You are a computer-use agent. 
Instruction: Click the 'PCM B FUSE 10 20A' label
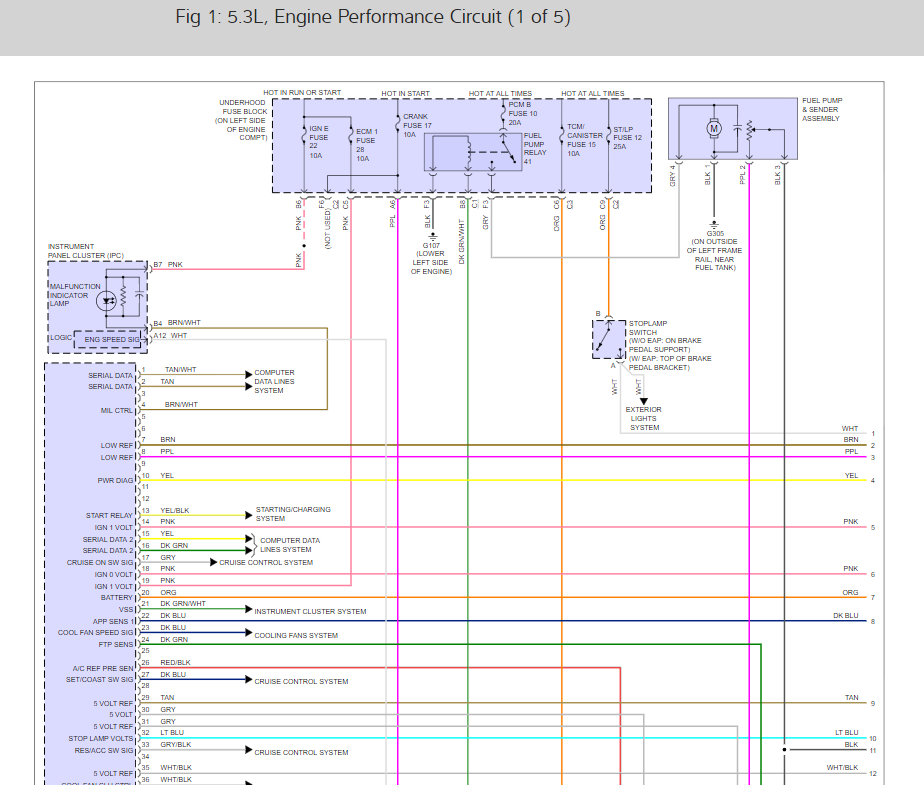(523, 113)
